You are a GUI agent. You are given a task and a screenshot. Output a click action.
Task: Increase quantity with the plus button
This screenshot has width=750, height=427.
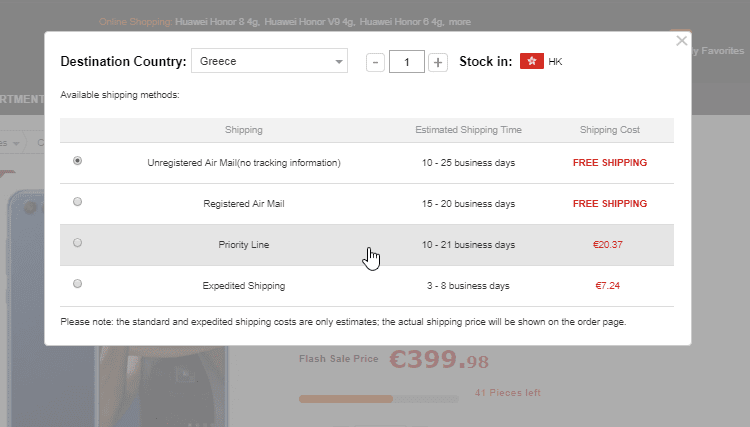coord(438,62)
